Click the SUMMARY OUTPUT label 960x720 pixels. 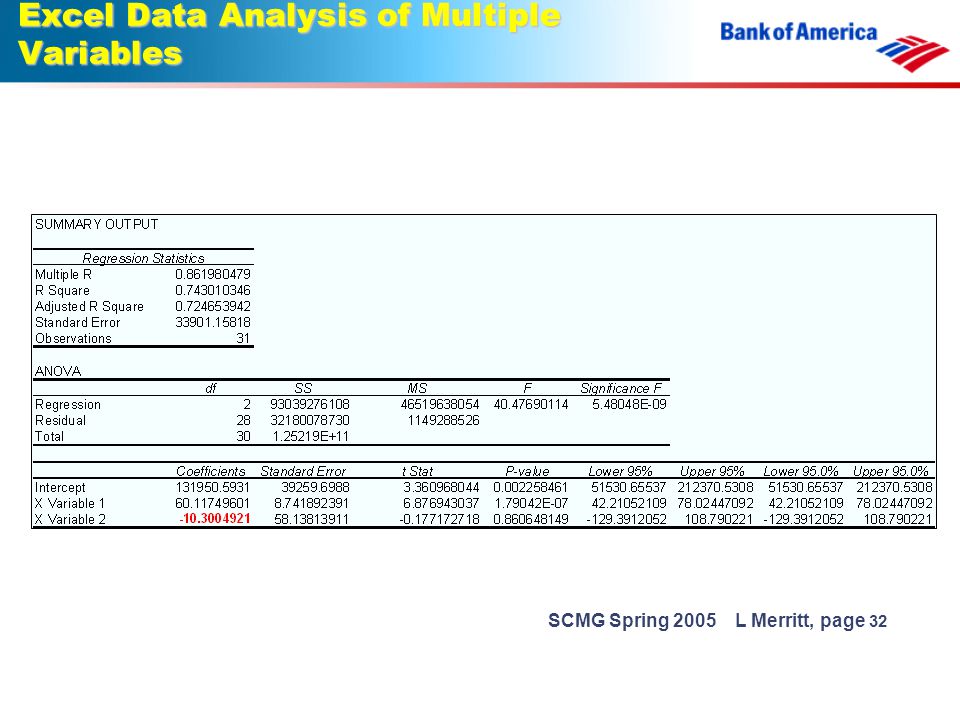[x=97, y=224]
